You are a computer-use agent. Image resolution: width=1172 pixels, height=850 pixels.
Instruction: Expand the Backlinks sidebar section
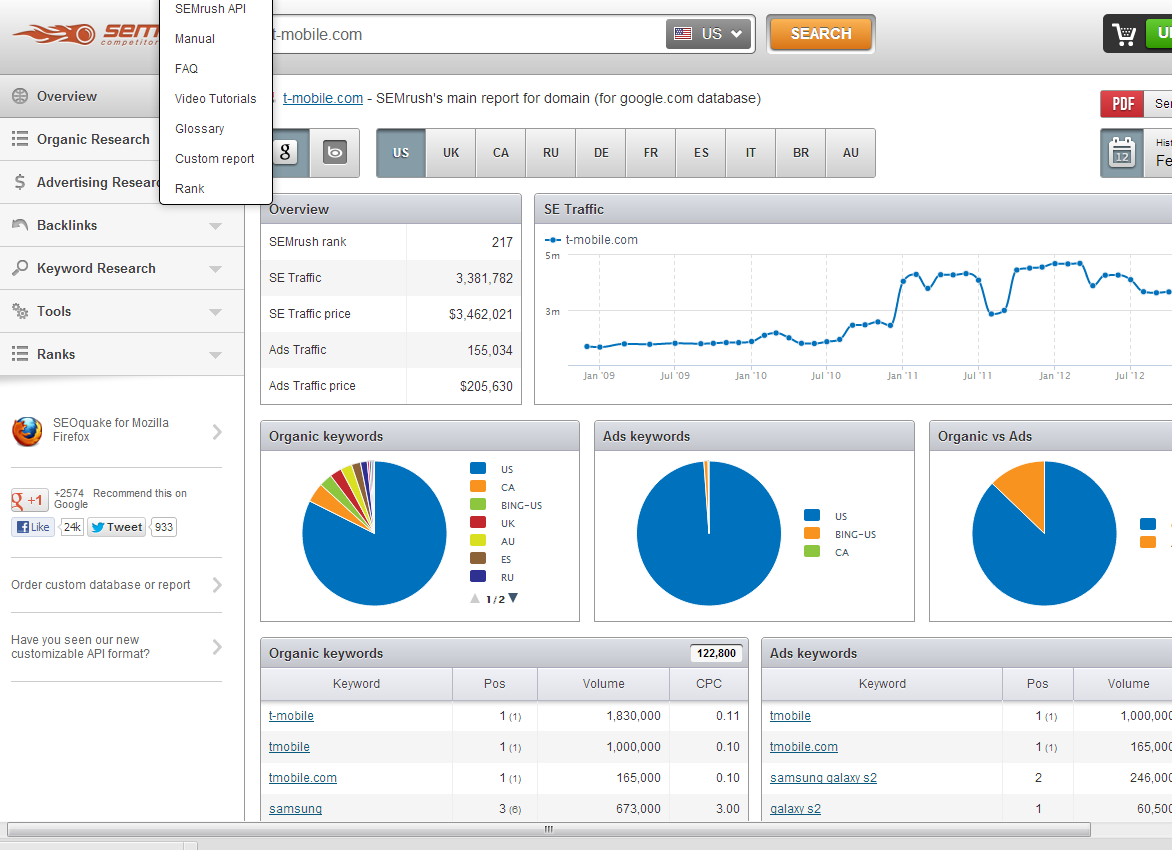pos(215,226)
